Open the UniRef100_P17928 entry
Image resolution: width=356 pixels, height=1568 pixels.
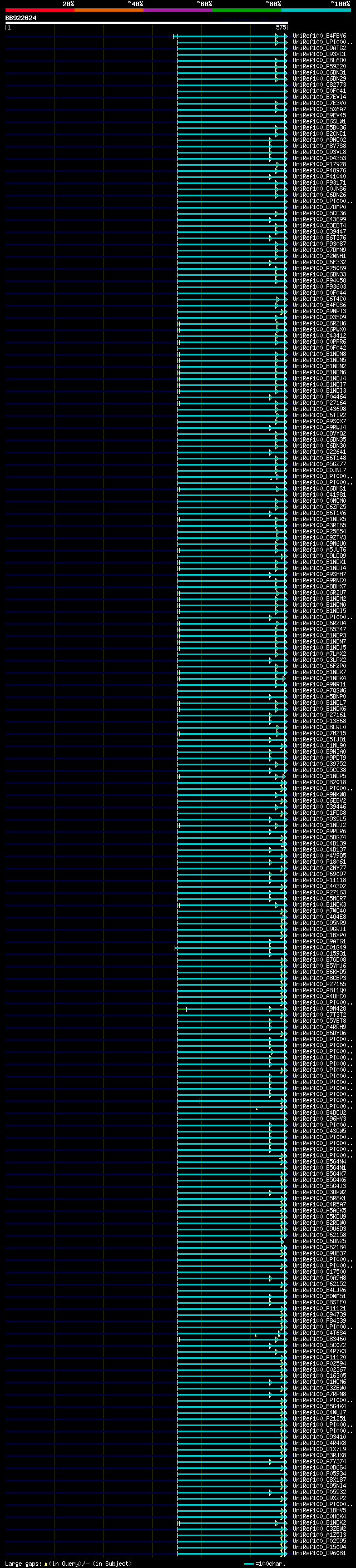coord(319,164)
